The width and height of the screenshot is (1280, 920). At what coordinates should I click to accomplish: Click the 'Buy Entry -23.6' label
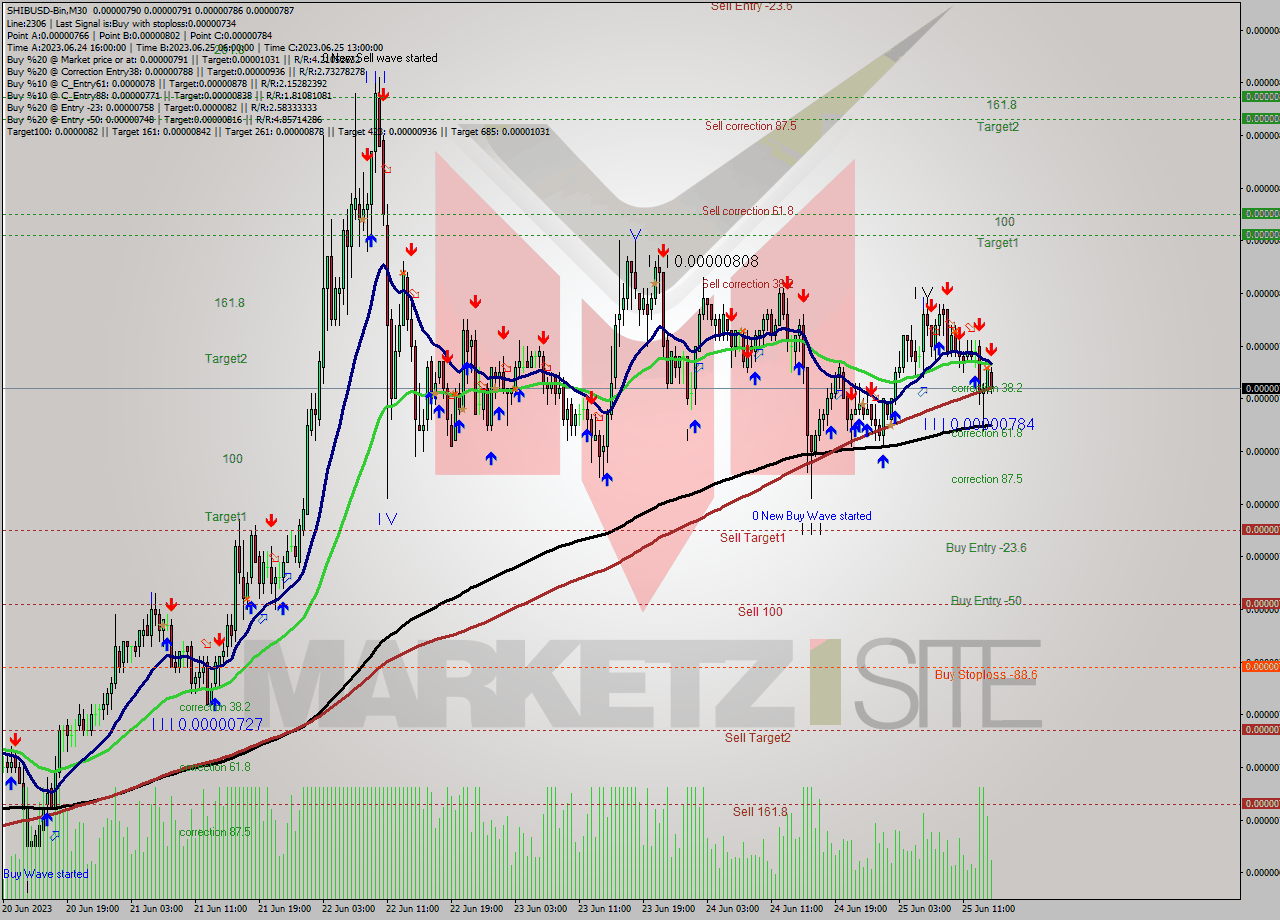pyautogui.click(x=986, y=548)
